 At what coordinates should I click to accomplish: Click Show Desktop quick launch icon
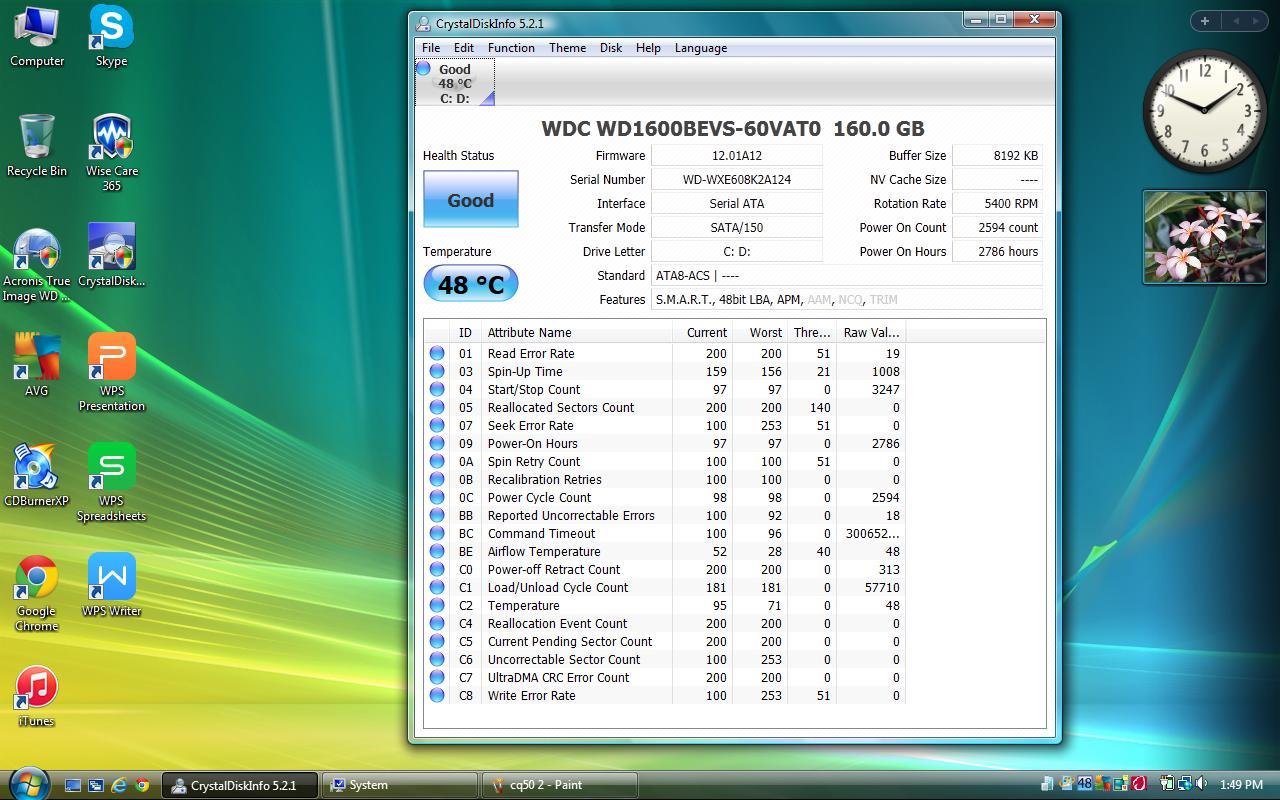73,785
